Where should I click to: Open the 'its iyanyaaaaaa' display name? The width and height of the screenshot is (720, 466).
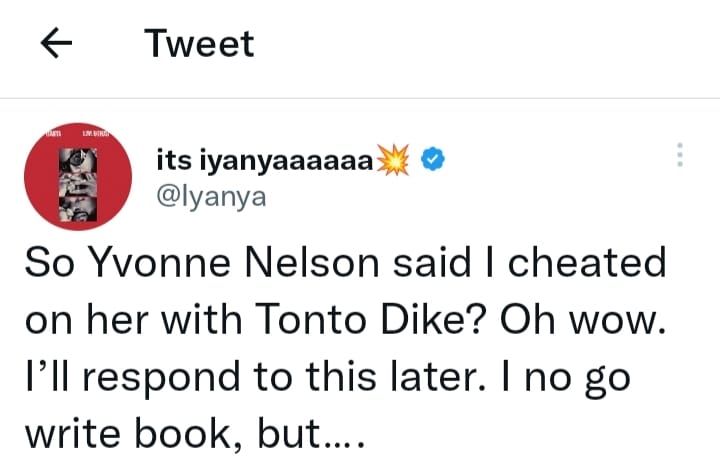pyautogui.click(x=265, y=159)
